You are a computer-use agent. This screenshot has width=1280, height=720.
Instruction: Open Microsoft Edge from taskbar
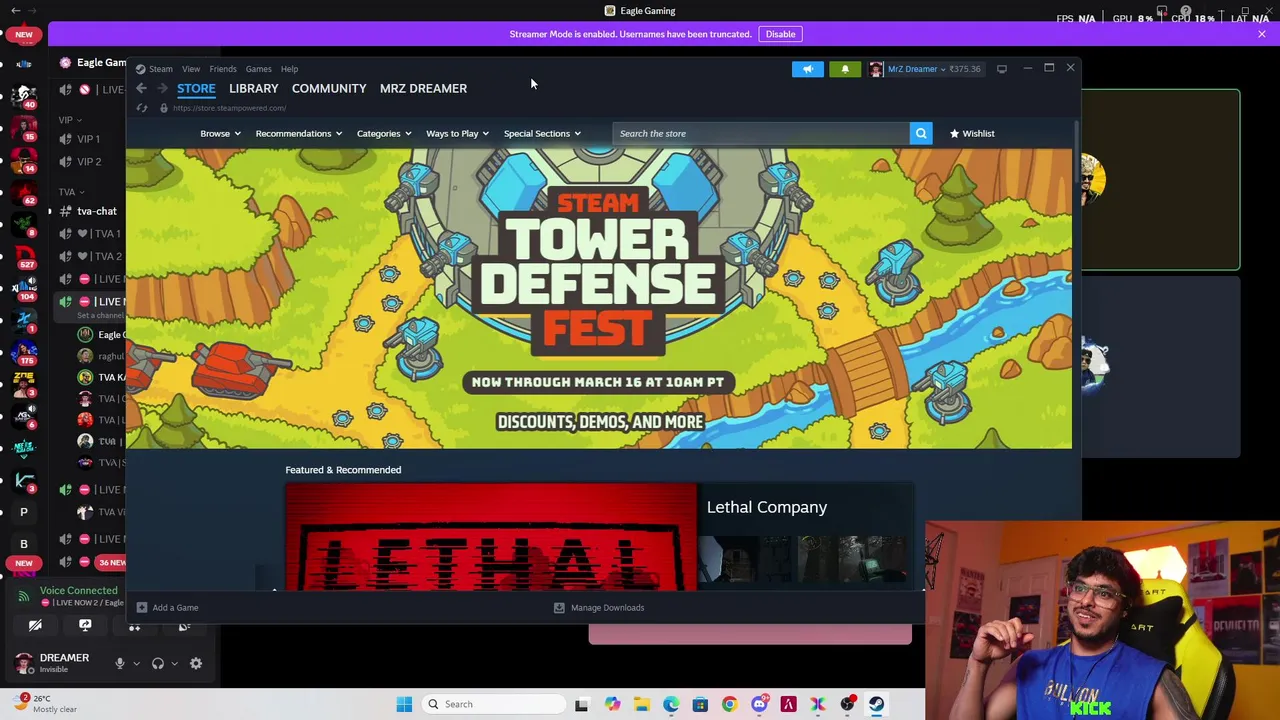point(671,704)
